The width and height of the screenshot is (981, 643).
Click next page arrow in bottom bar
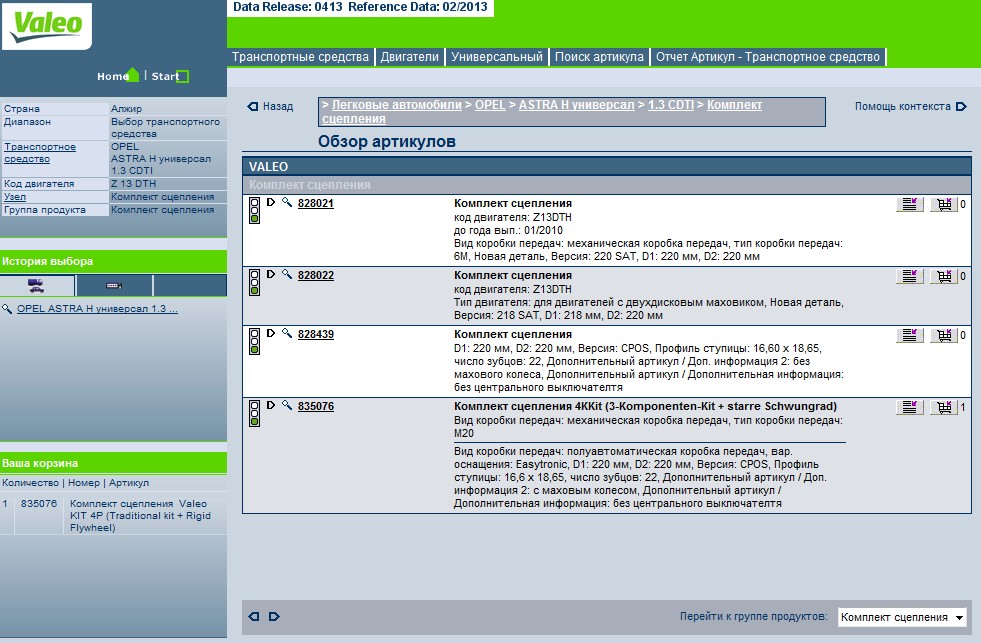tap(274, 617)
